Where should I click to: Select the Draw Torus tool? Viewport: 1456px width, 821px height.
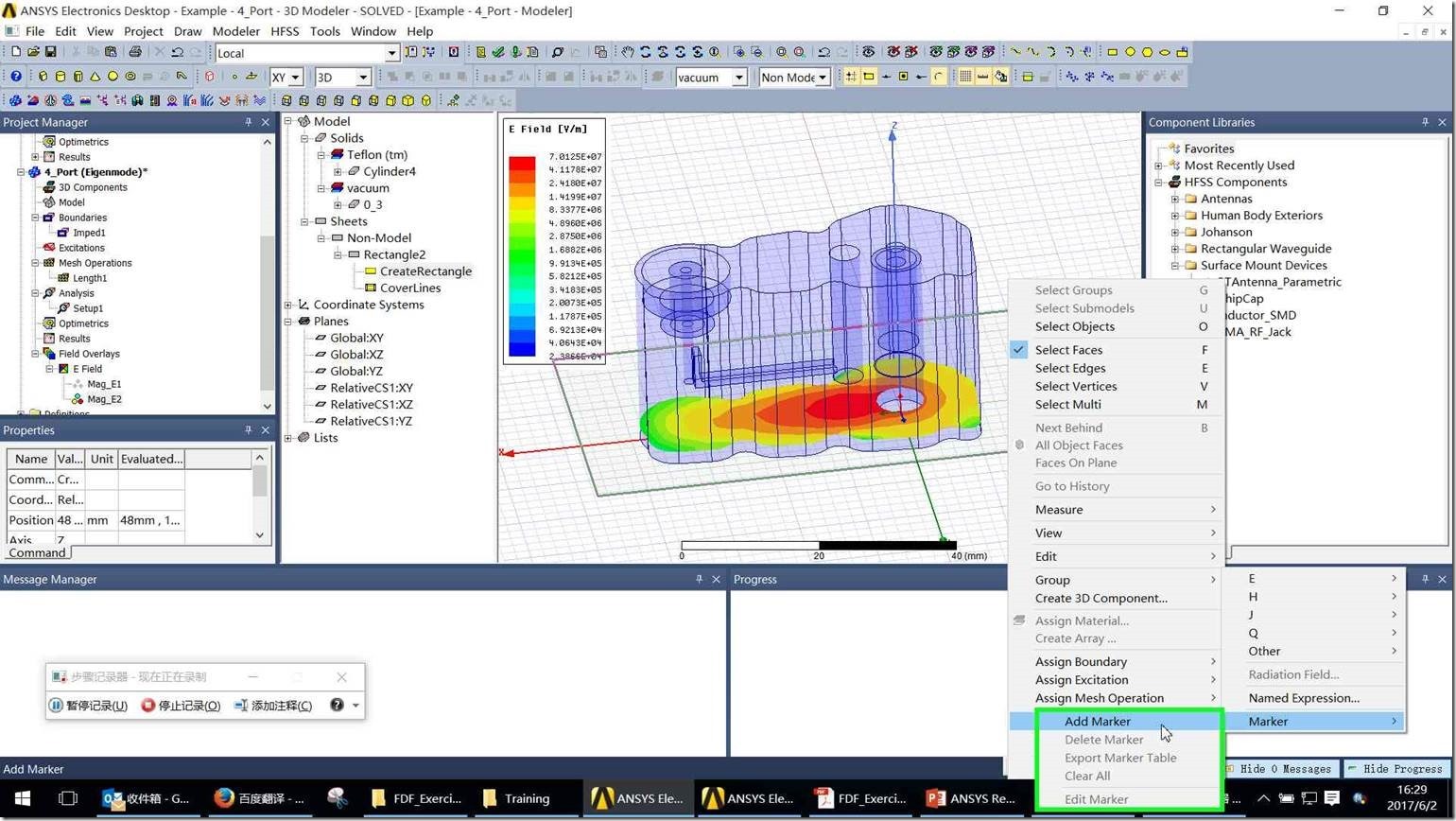point(130,77)
